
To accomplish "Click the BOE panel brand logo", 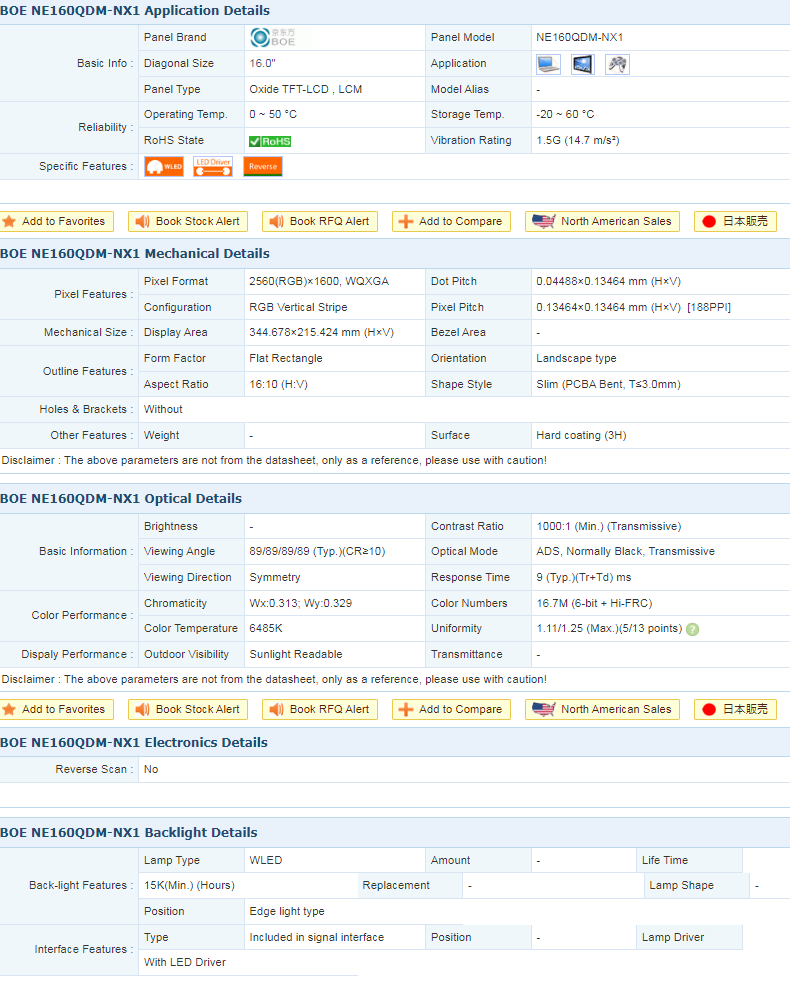I will (x=273, y=38).
